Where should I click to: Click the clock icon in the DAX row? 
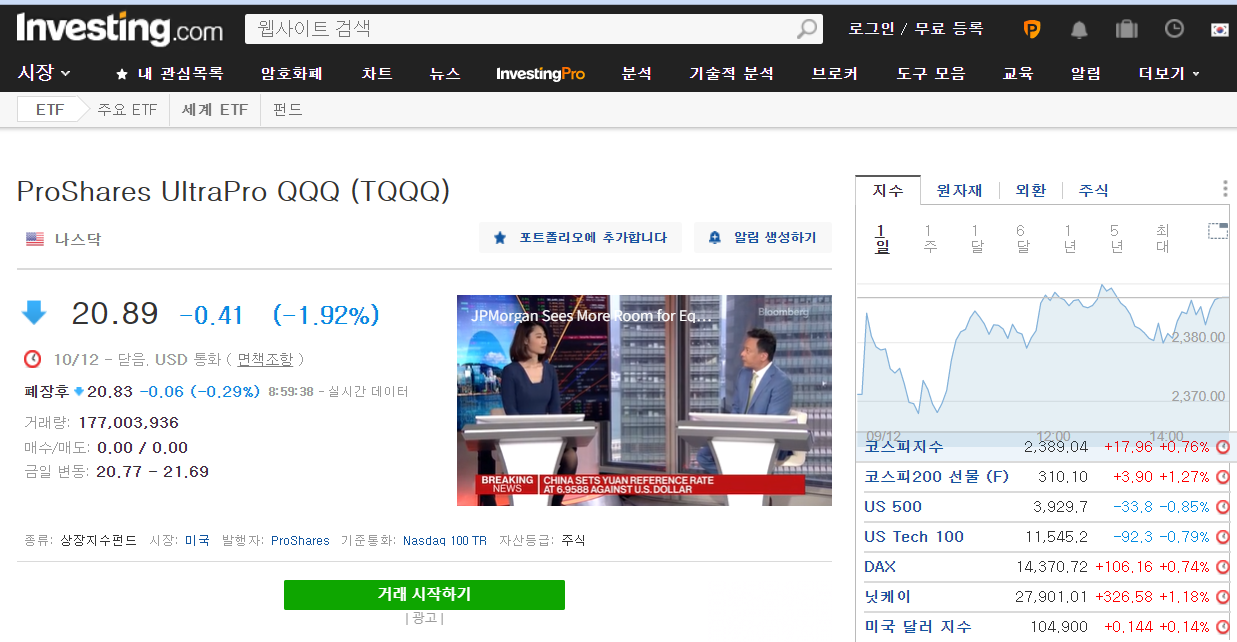1223,567
